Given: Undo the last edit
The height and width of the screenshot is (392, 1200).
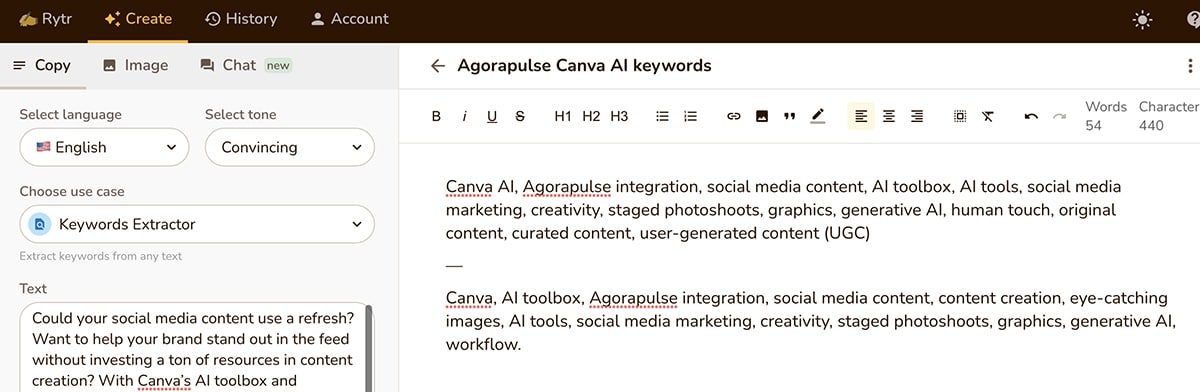Looking at the screenshot, I should [1031, 117].
